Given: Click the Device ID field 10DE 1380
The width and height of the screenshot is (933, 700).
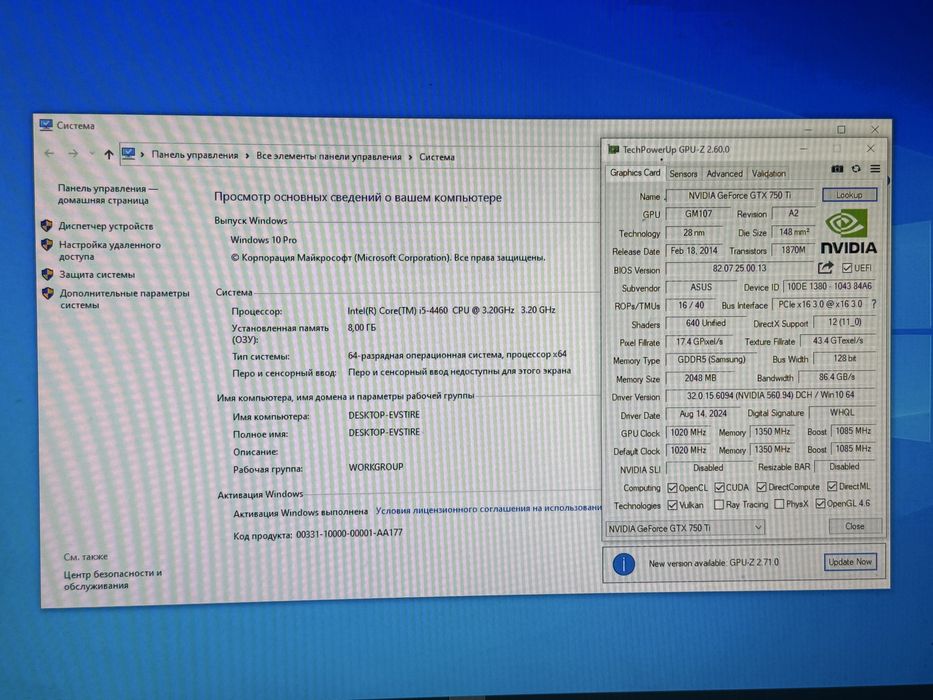Looking at the screenshot, I should point(829,286).
